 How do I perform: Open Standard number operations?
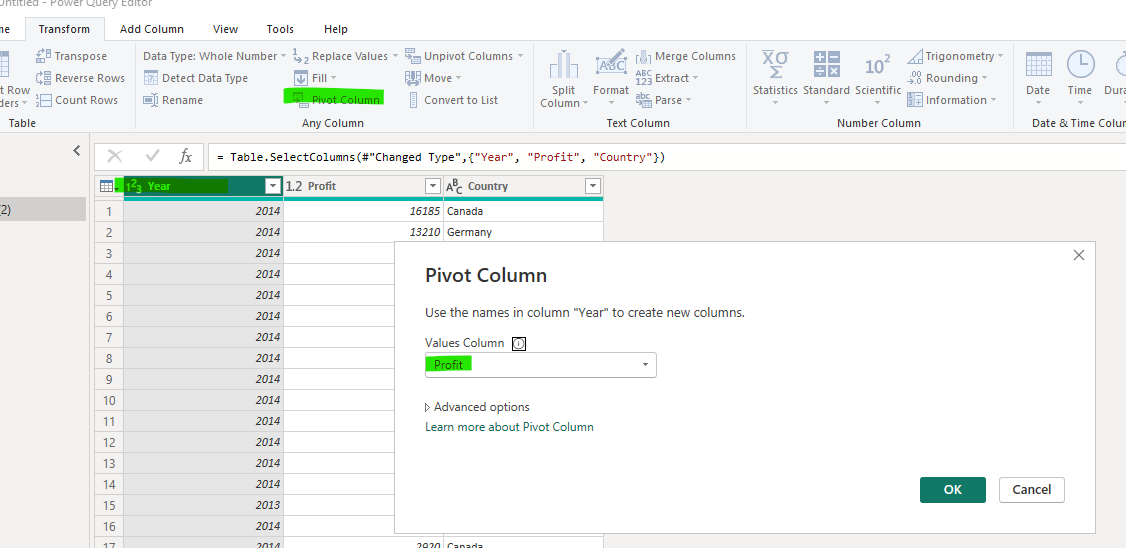coord(826,79)
